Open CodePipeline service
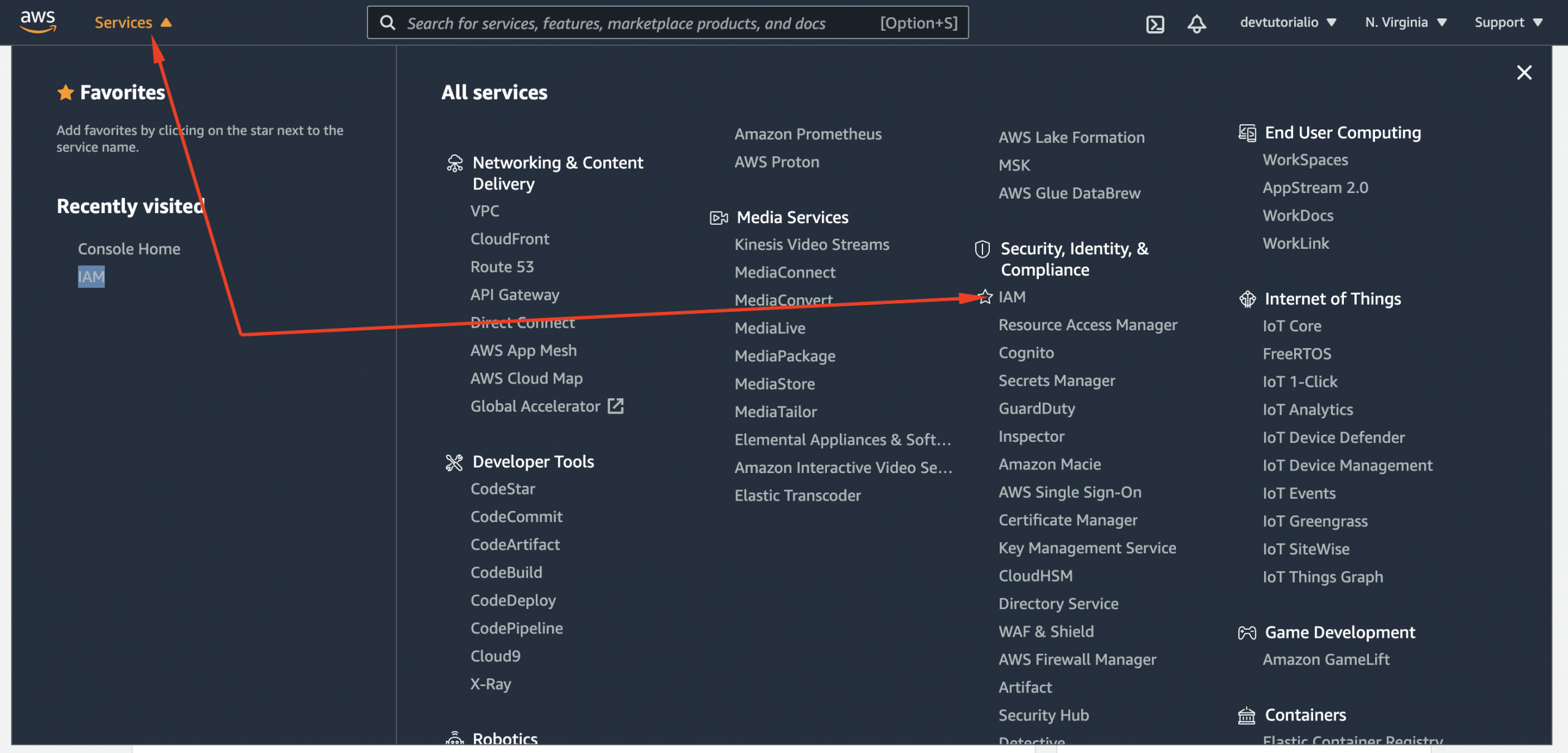1568x753 pixels. pos(516,628)
